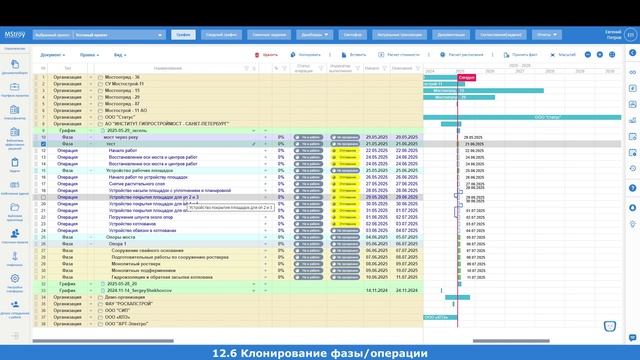This screenshot has width=640, height=360.
Task: Open the folder icon in left sidebar
Action: tap(15, 207)
